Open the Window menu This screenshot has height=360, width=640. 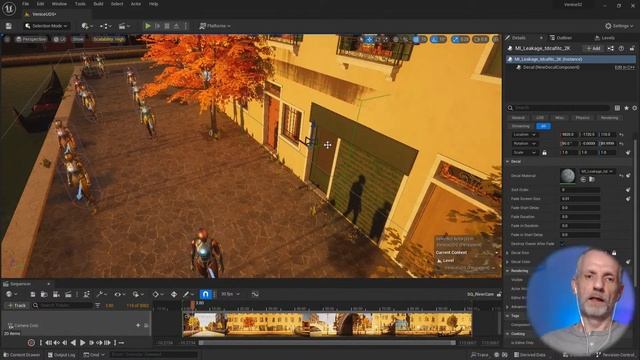pos(59,4)
